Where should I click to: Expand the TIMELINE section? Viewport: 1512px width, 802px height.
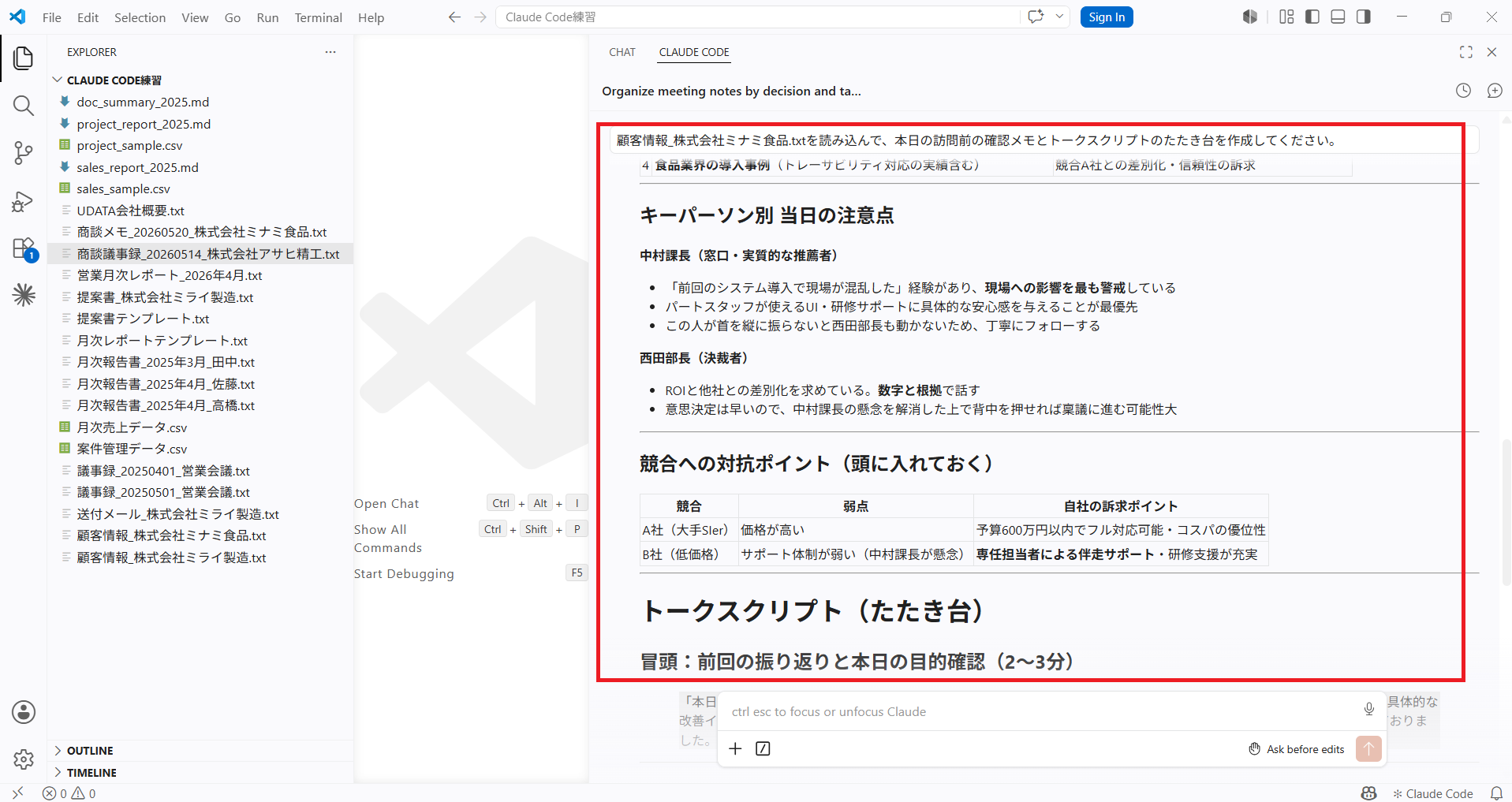click(x=91, y=773)
